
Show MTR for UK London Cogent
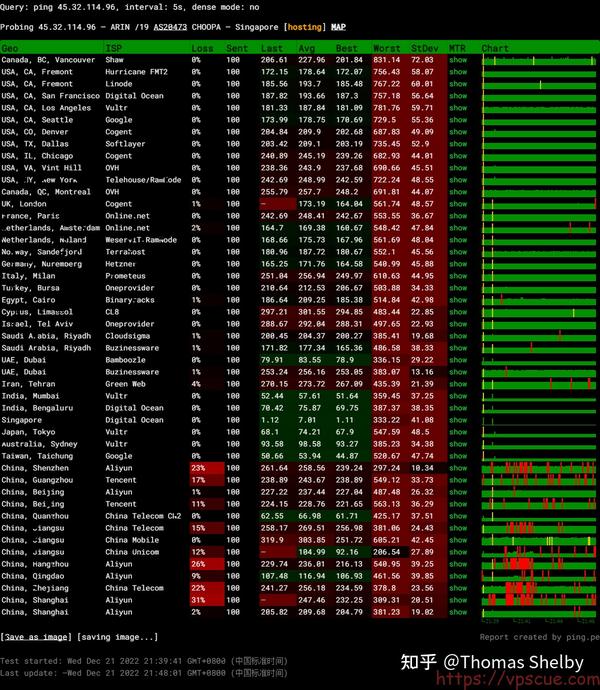(x=458, y=204)
